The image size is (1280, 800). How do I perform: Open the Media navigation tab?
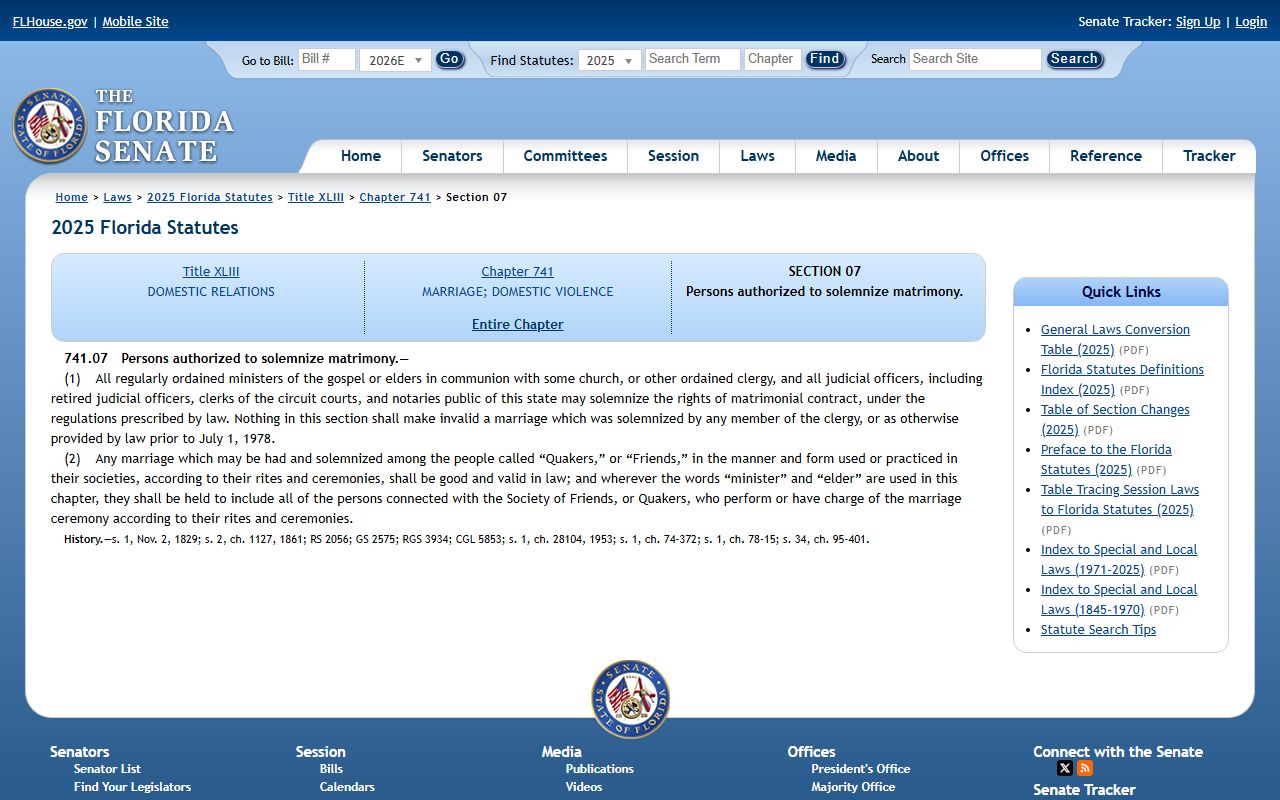(x=836, y=156)
